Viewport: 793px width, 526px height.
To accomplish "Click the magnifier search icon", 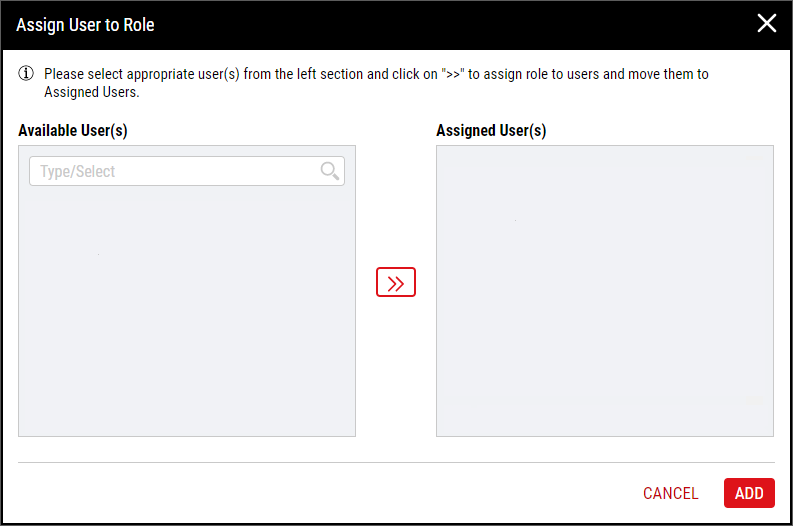I will [330, 171].
